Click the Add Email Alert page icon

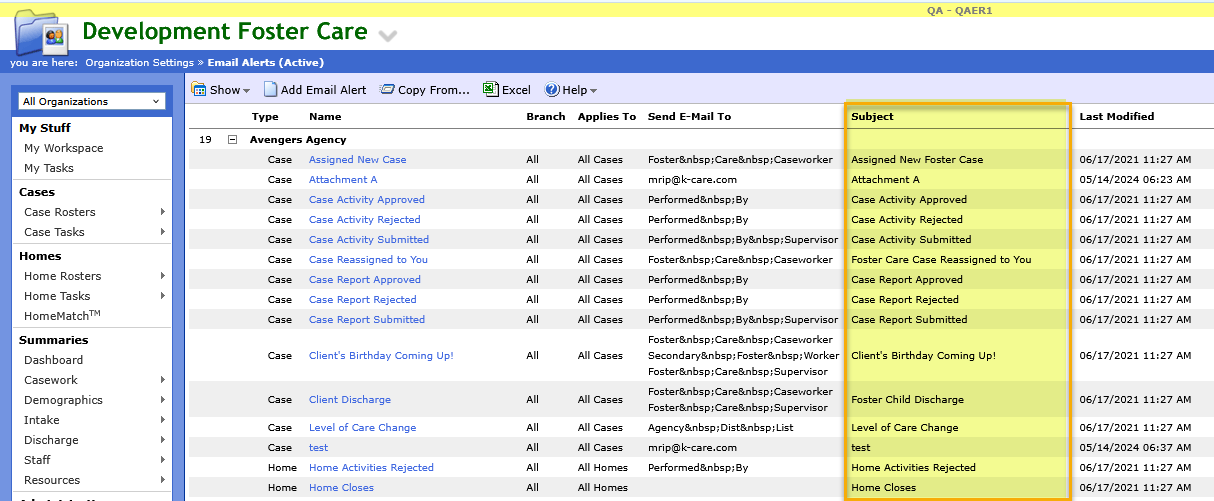[x=271, y=90]
